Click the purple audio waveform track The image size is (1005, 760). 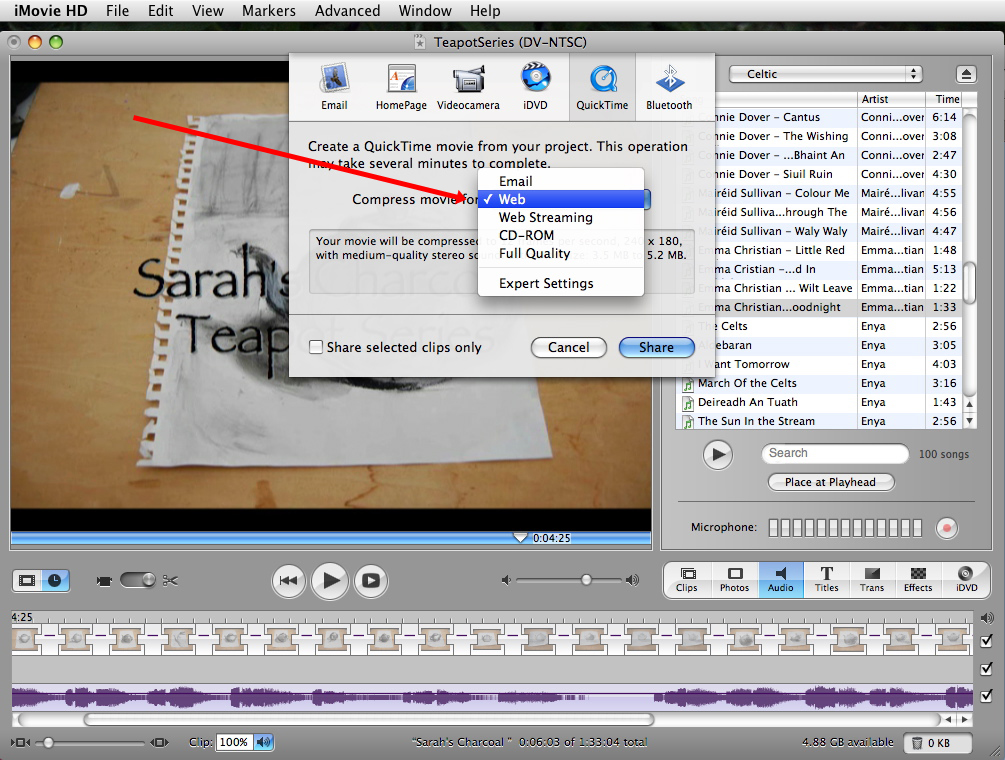click(492, 697)
